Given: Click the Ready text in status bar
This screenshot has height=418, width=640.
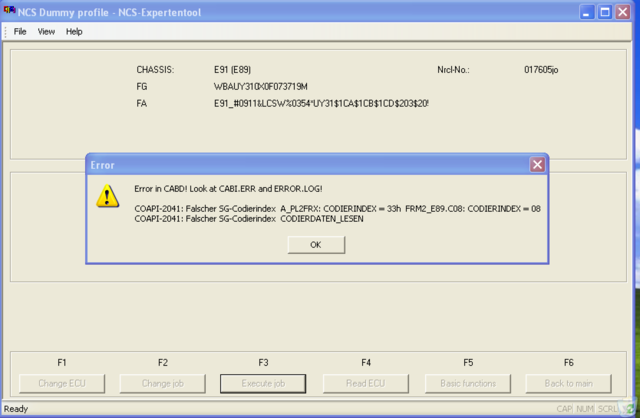Looking at the screenshot, I should (17, 409).
